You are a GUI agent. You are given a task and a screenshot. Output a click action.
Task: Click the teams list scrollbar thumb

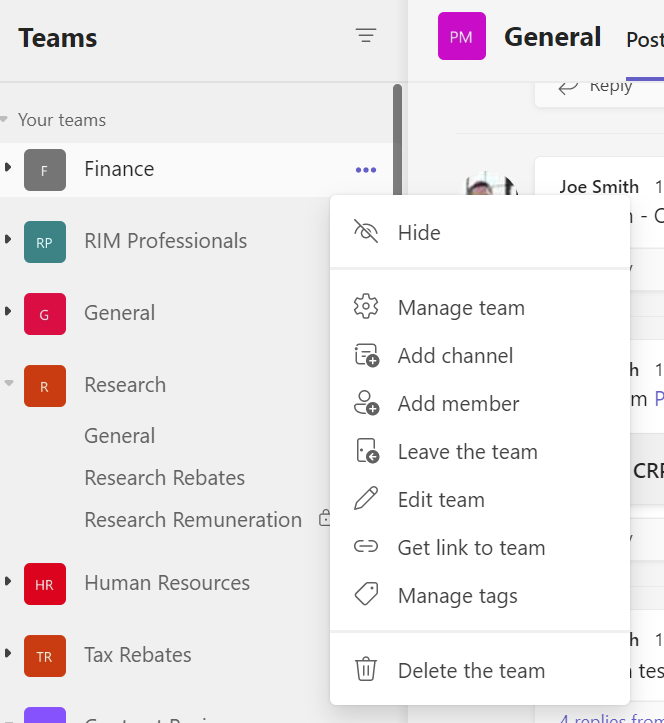397,140
